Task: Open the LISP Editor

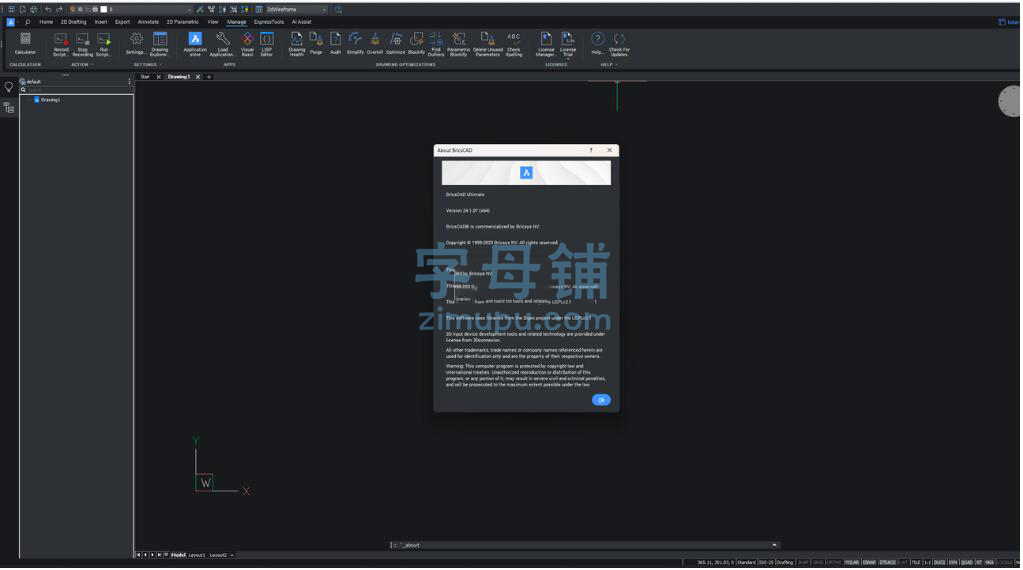Action: 267,43
